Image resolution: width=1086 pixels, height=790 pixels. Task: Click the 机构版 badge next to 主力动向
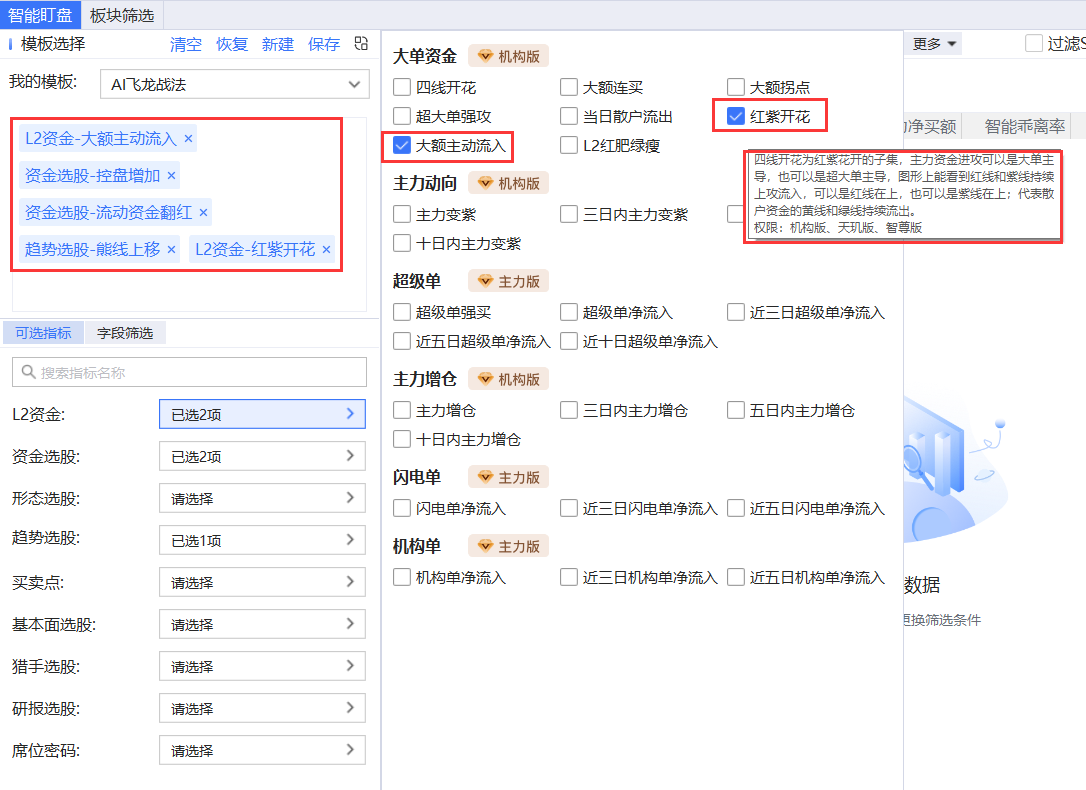tap(508, 183)
